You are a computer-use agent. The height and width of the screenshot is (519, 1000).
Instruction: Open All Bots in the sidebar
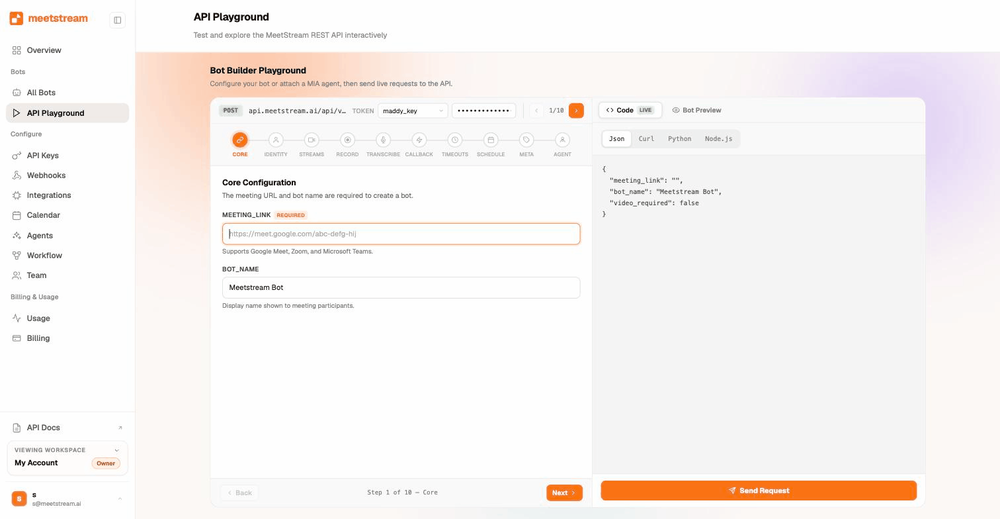41,92
